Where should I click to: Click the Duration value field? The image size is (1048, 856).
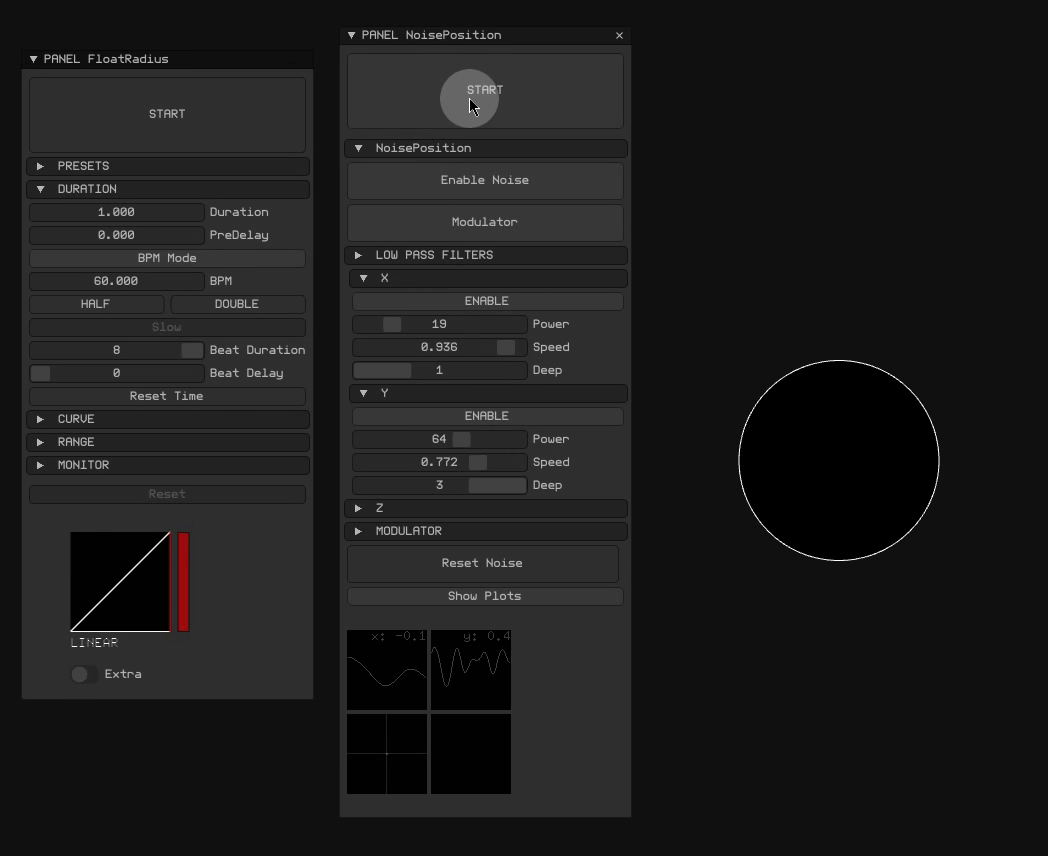116,212
